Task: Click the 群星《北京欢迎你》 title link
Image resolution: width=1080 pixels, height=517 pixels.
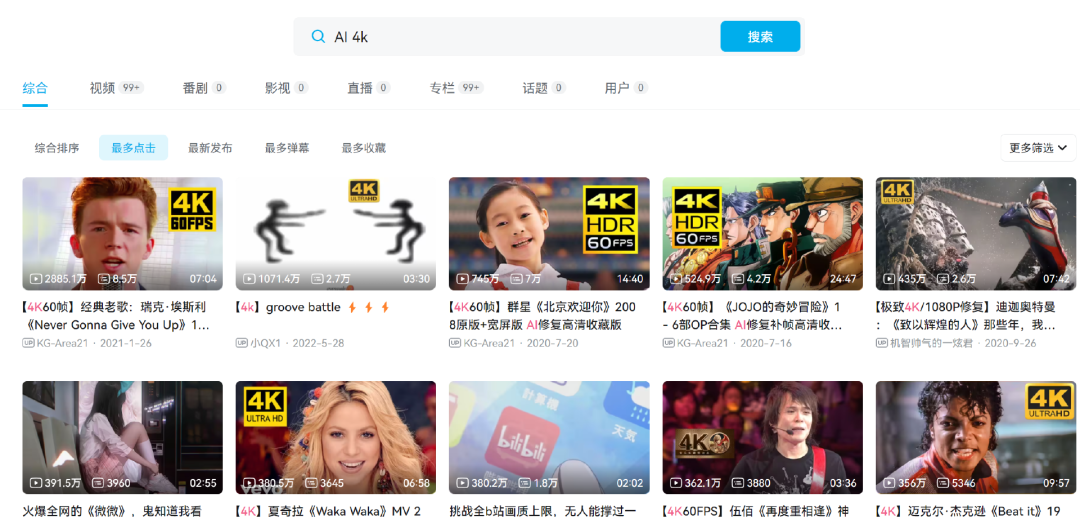Action: (x=543, y=316)
